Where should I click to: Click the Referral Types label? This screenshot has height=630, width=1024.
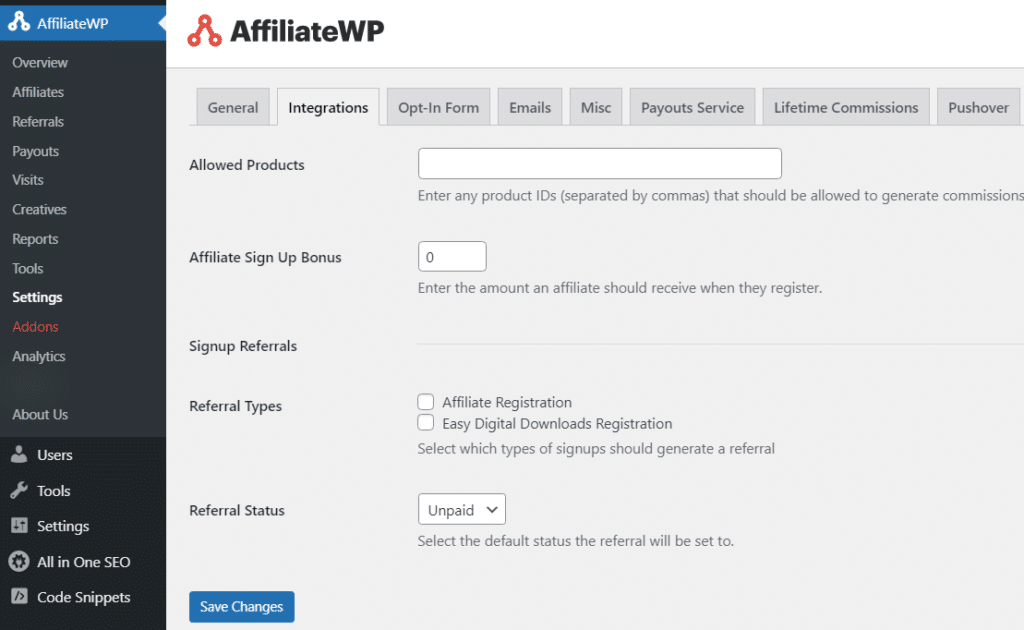[x=235, y=406]
